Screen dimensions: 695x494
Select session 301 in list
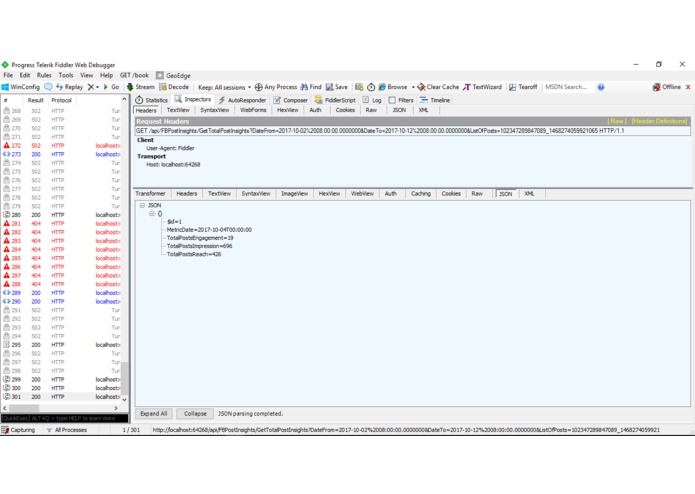(62, 397)
